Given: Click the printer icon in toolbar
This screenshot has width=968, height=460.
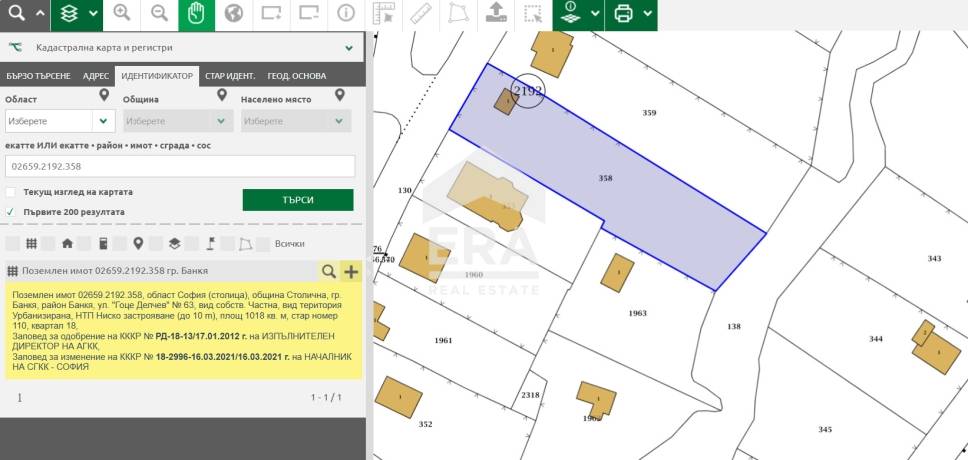Looking at the screenshot, I should [x=624, y=14].
